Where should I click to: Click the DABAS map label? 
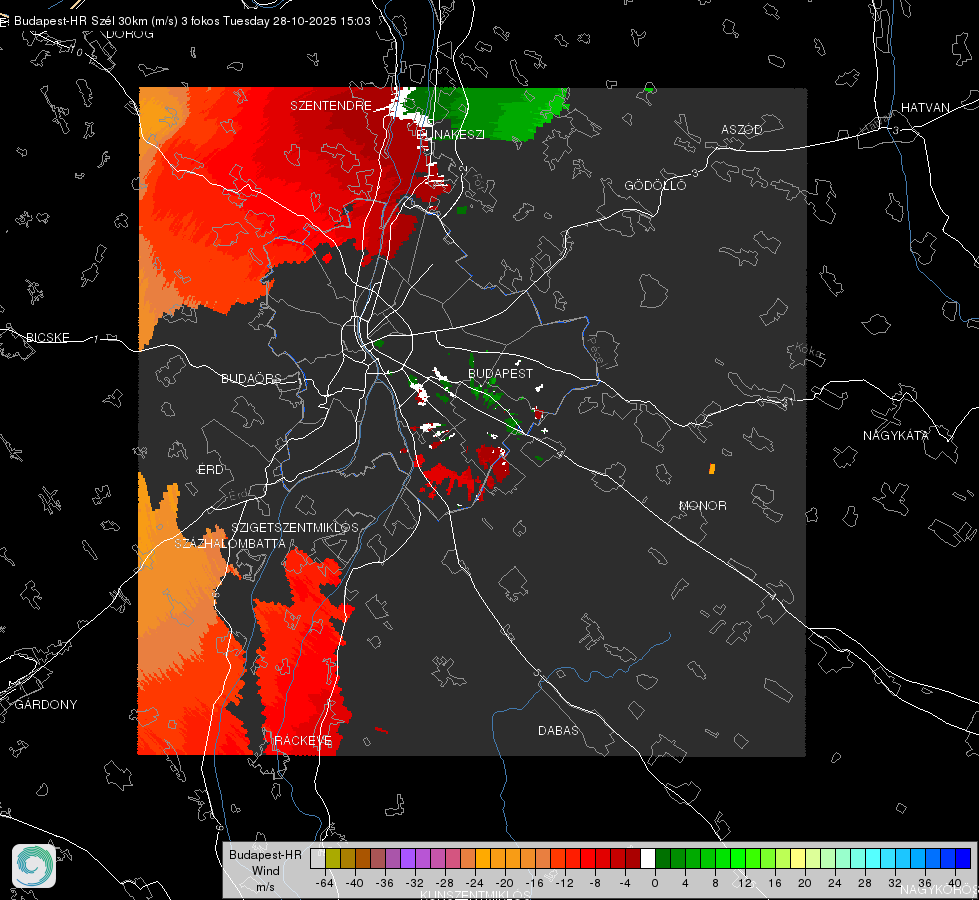coord(558,731)
